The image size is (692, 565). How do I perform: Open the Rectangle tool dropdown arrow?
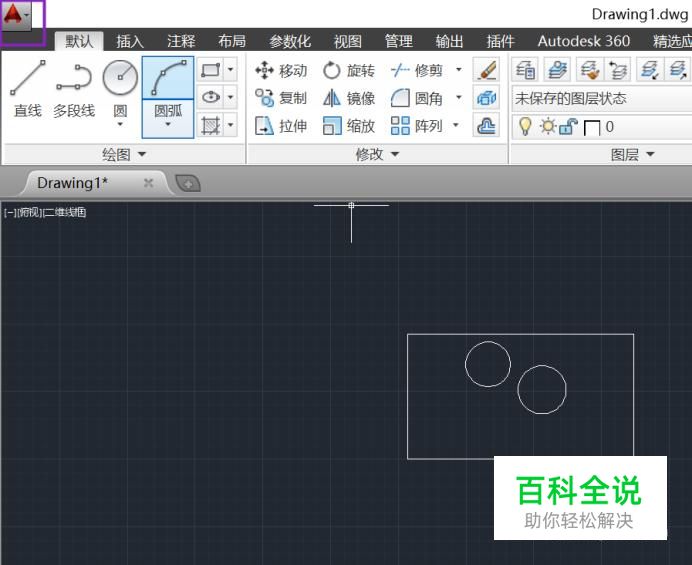230,70
